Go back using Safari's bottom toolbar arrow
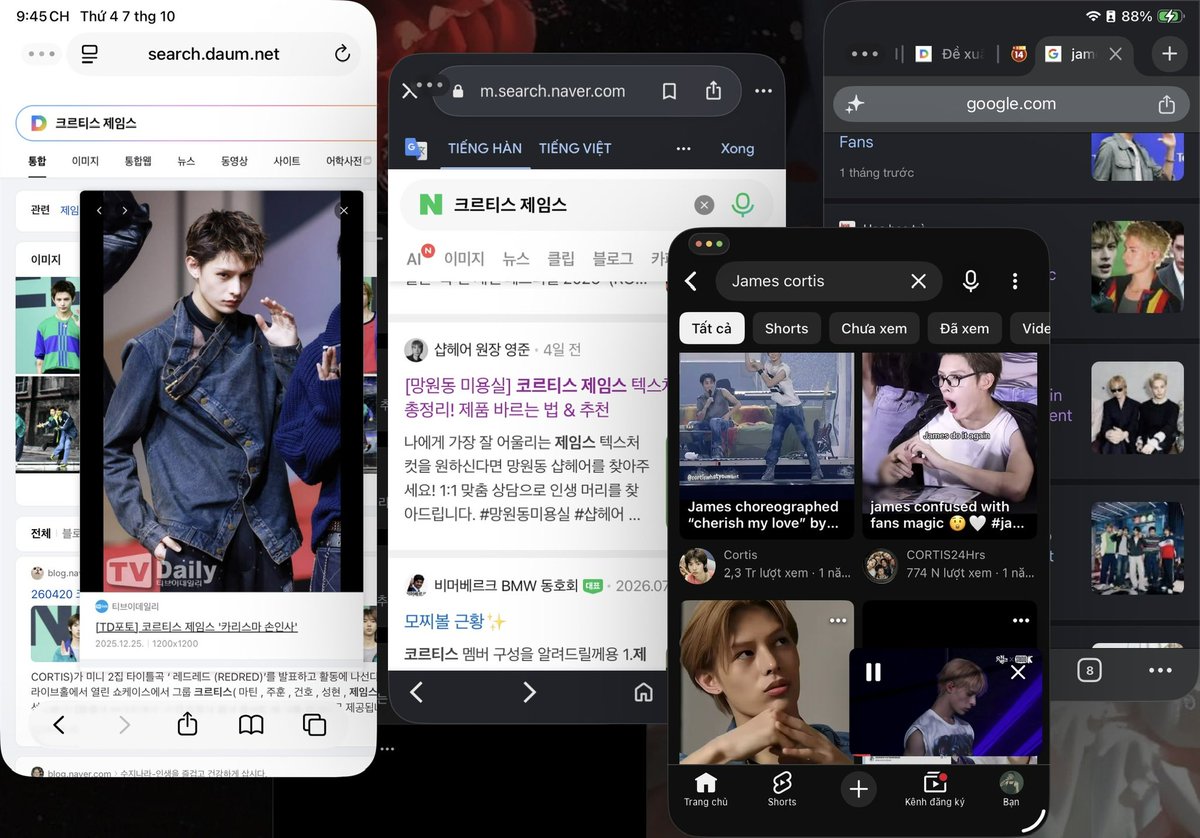1200x838 pixels. click(x=58, y=725)
